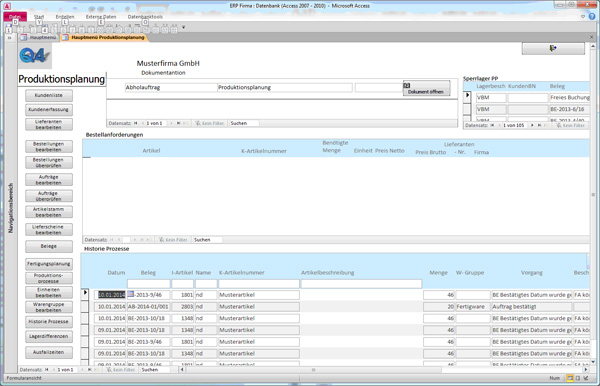
Task: Jump to last record in Sperrlager PP navigator
Action: pos(539,125)
